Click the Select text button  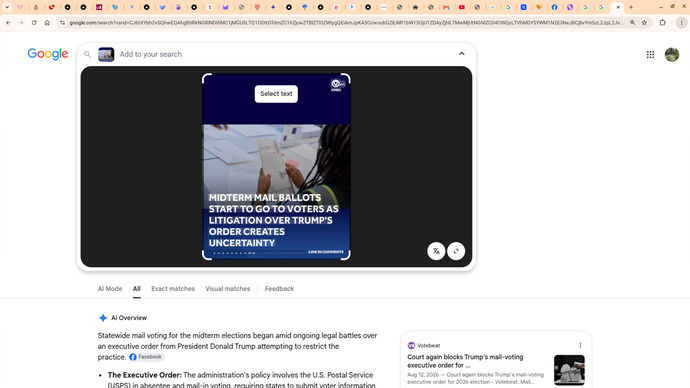[x=276, y=94]
